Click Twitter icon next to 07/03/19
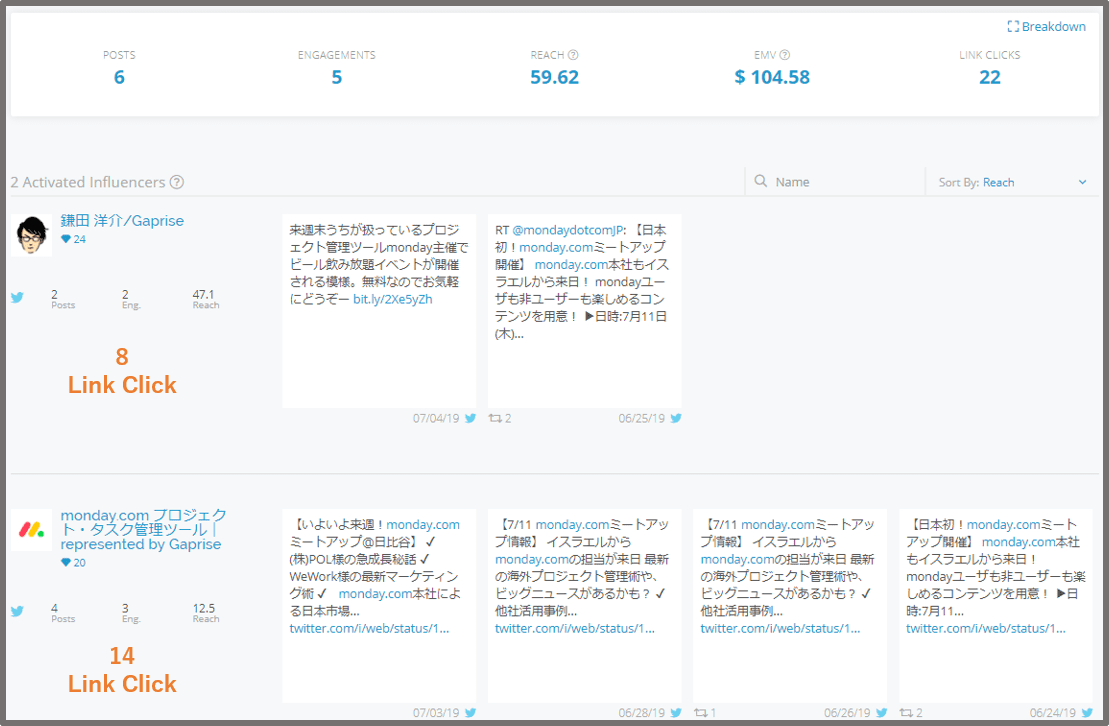1109x726 pixels. point(470,713)
